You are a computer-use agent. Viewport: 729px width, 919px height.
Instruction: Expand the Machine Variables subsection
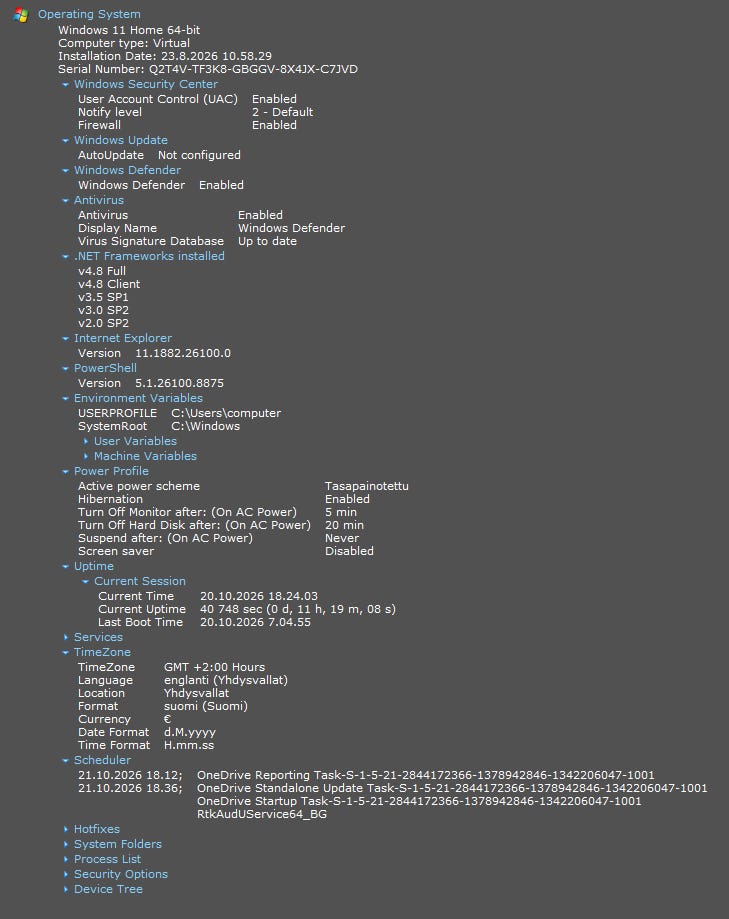click(x=145, y=456)
